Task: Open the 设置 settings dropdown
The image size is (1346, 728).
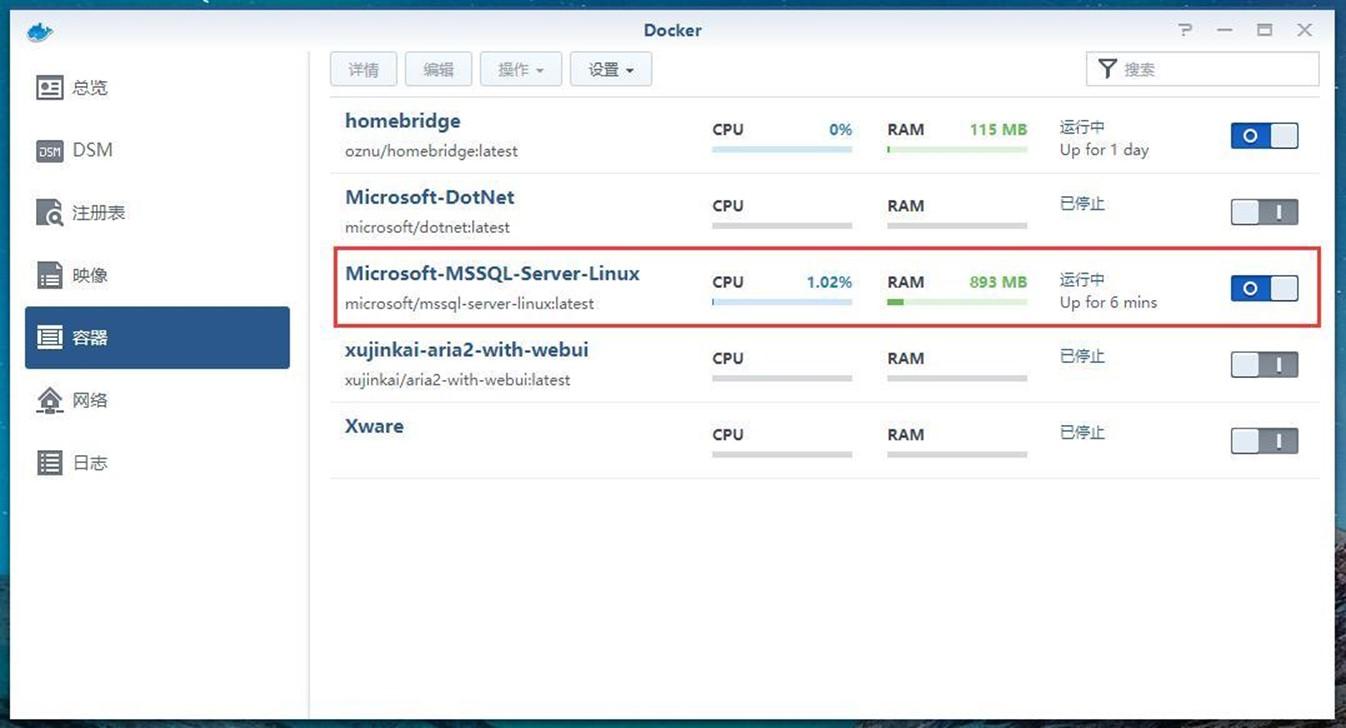Action: point(611,69)
